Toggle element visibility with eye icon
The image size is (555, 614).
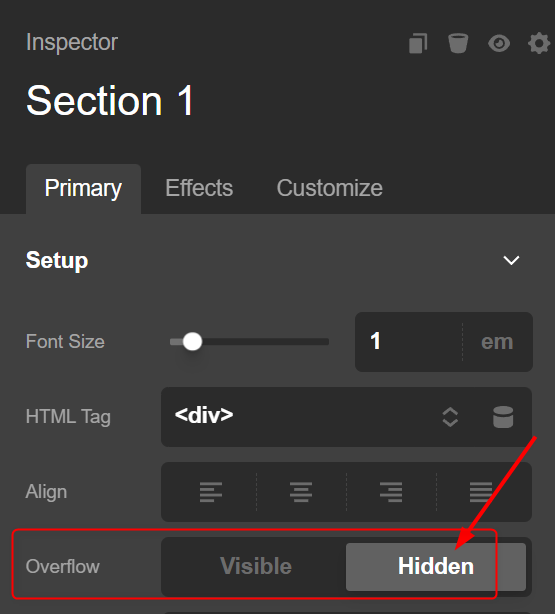click(499, 43)
